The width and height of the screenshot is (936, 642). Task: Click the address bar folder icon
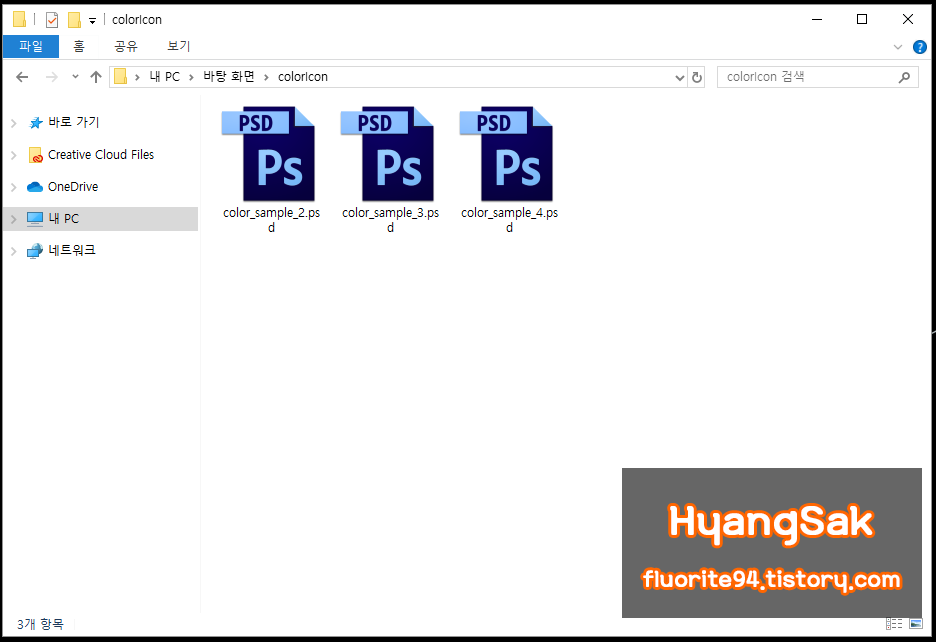click(121, 76)
